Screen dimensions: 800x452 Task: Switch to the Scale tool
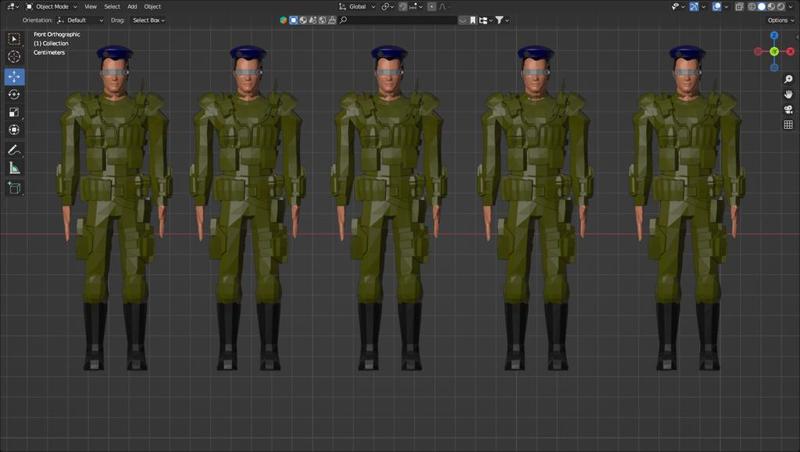coord(14,112)
